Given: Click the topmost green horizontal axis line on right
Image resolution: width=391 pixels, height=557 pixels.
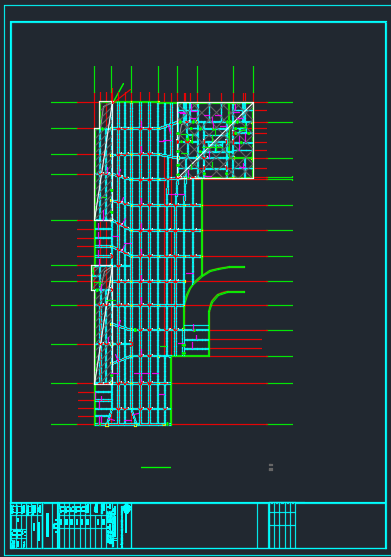Looking at the screenshot, I should pyautogui.click(x=280, y=103).
